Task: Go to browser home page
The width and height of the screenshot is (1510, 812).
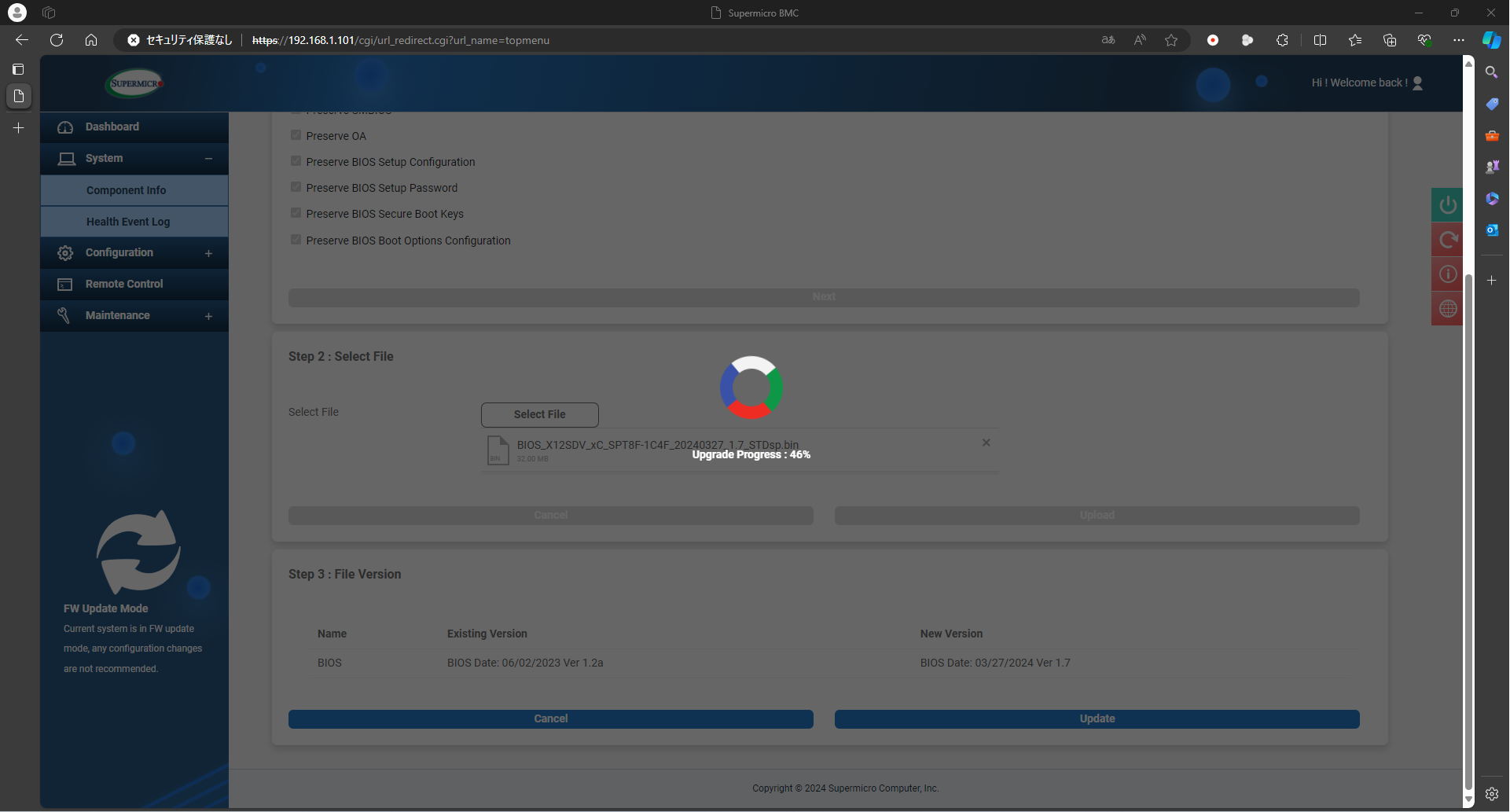Action: point(91,40)
